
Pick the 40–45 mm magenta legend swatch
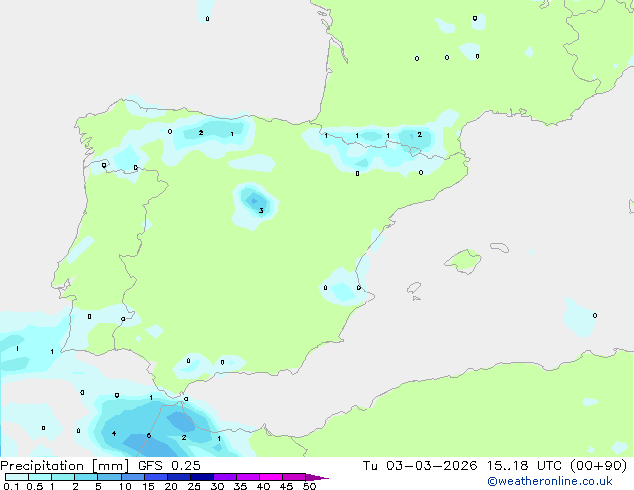pyautogui.click(x=271, y=477)
